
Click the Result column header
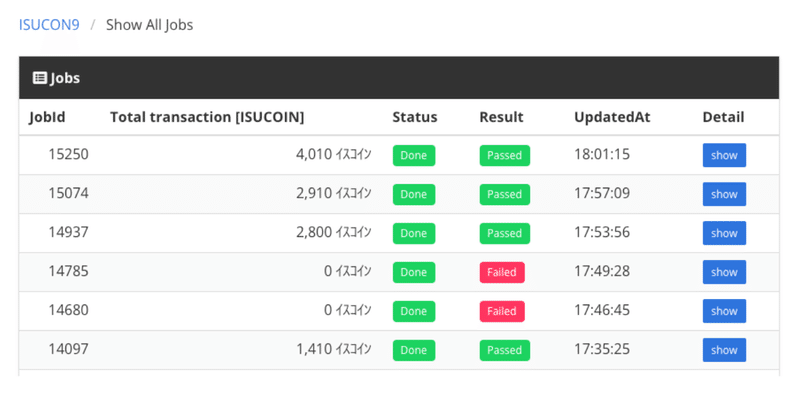point(502,117)
